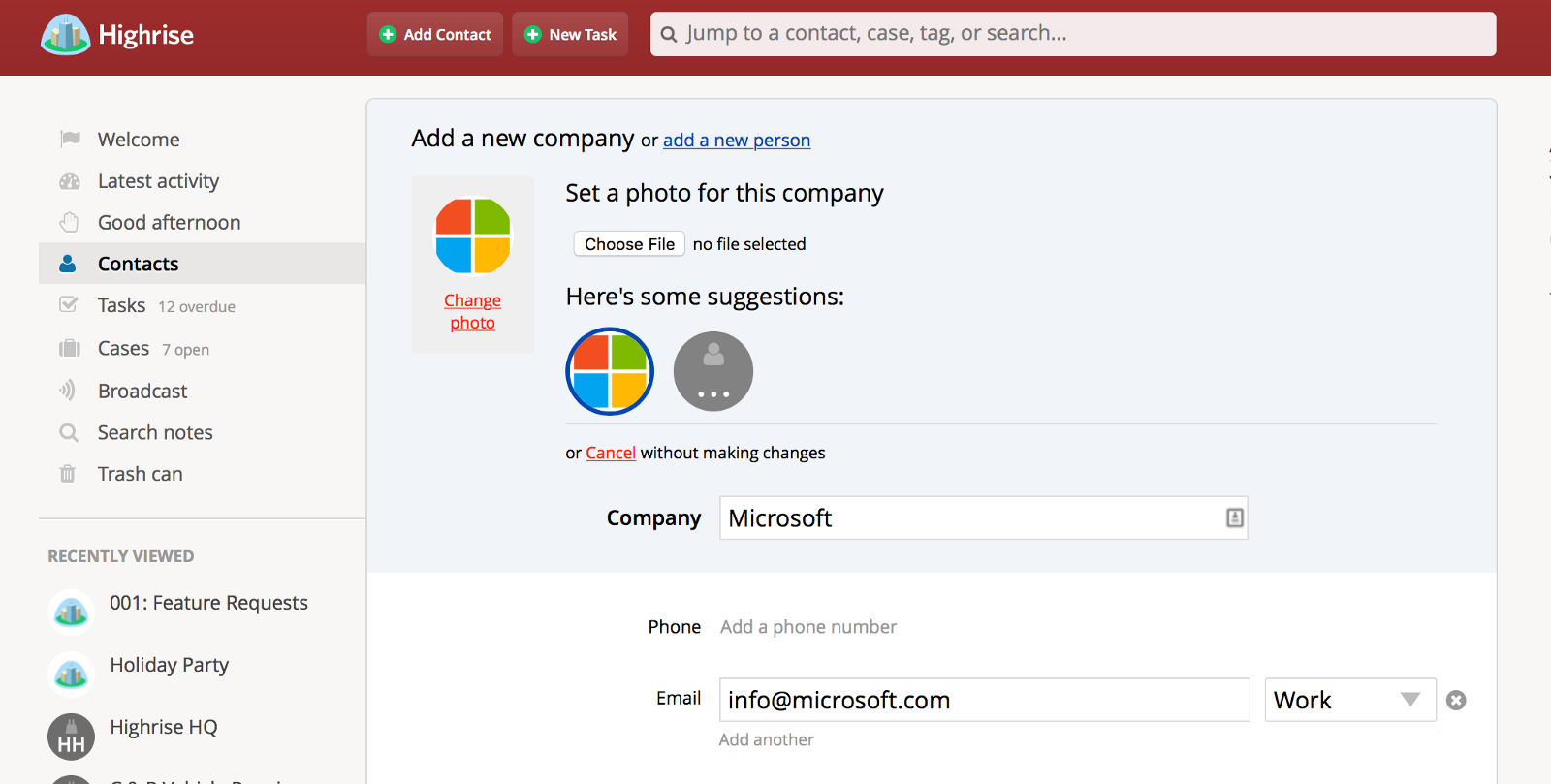This screenshot has height=784, width=1551.
Task: Click the hand icon beside Good afternoon
Action: 69,222
